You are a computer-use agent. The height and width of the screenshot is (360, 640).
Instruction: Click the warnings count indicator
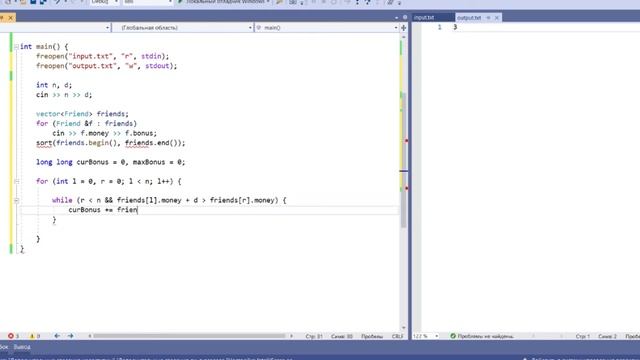point(35,336)
